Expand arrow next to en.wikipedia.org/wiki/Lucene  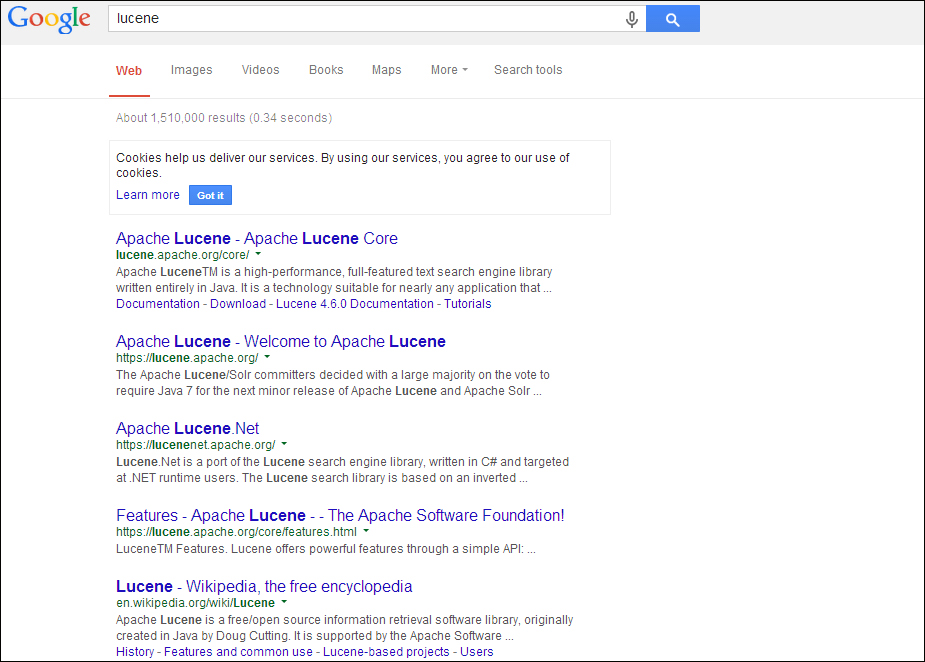click(x=284, y=602)
